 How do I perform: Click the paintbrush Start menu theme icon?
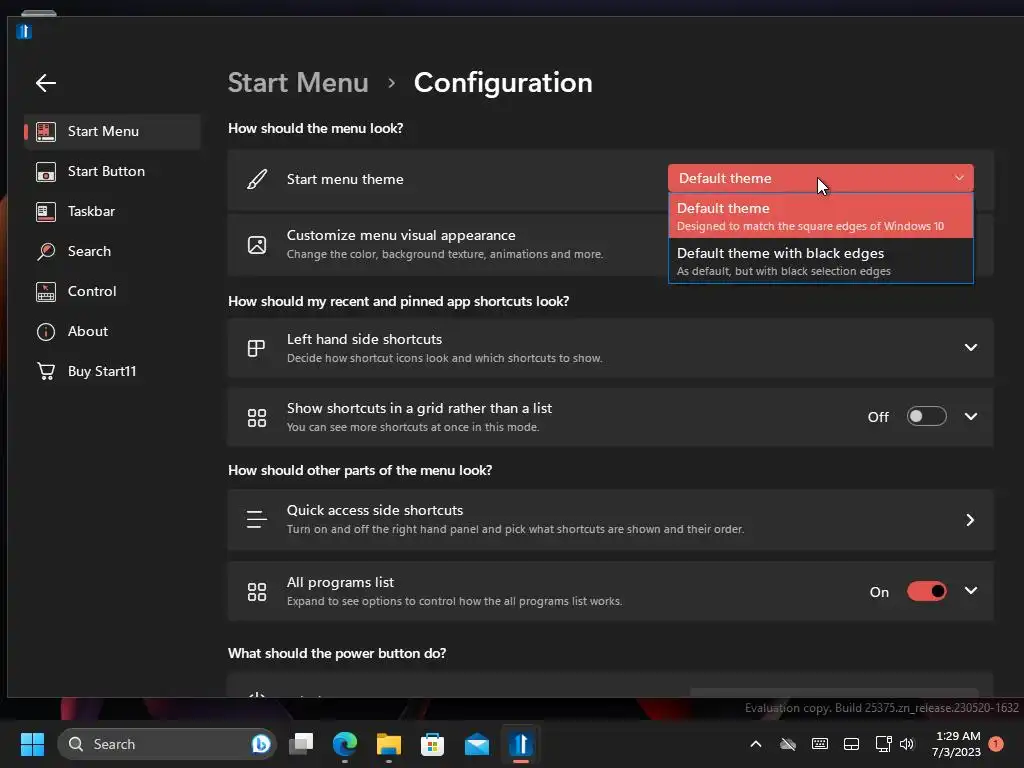coord(257,179)
